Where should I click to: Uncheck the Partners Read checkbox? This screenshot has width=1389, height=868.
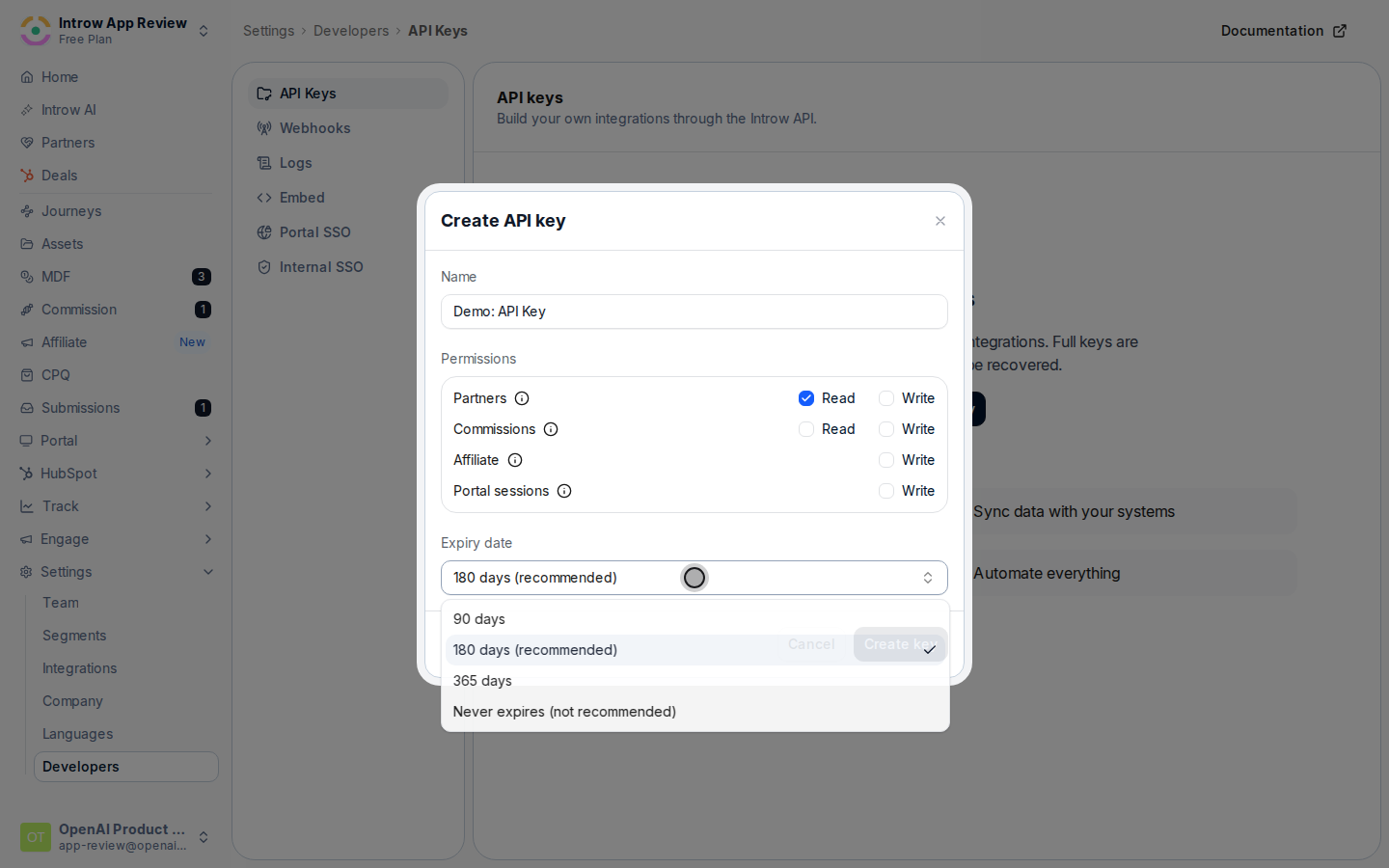(x=806, y=398)
